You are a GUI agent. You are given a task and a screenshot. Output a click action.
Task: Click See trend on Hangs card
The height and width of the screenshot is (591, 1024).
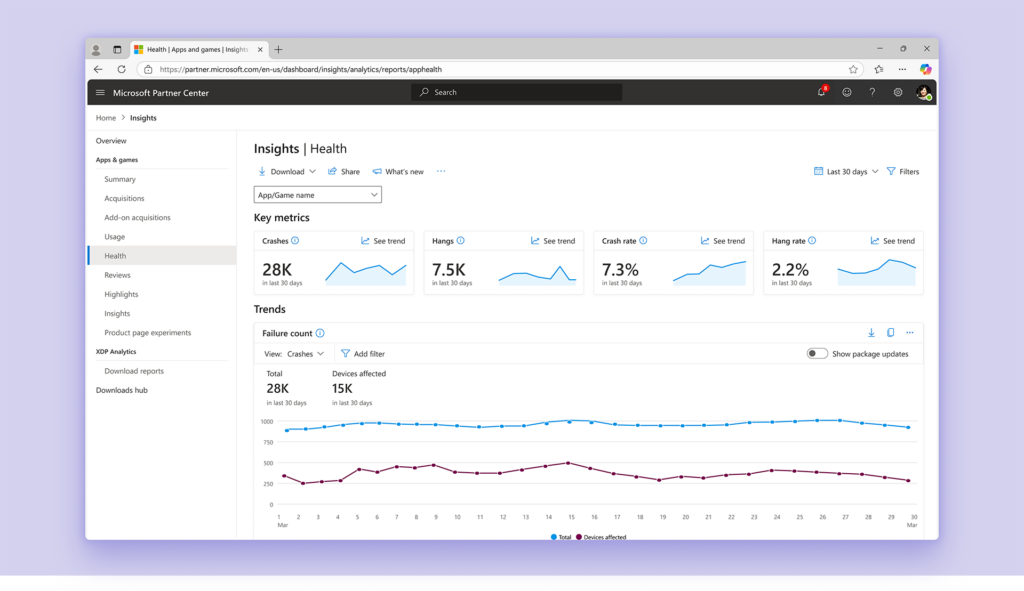[x=553, y=241]
